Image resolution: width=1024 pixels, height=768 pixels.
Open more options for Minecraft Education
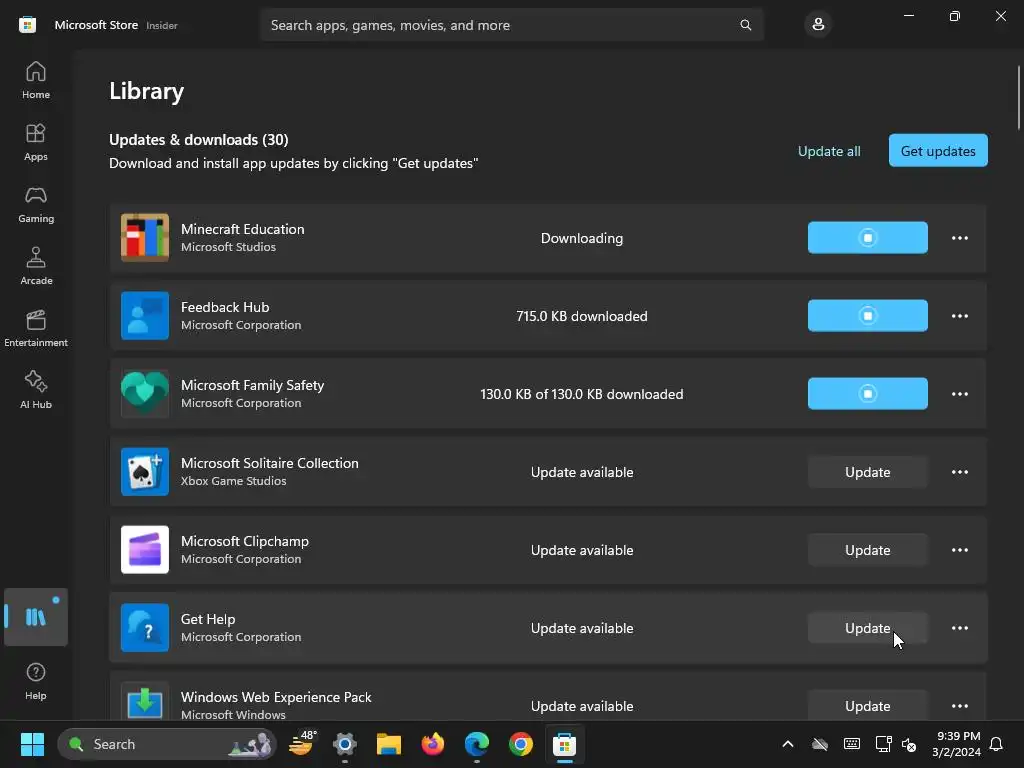[x=959, y=238]
